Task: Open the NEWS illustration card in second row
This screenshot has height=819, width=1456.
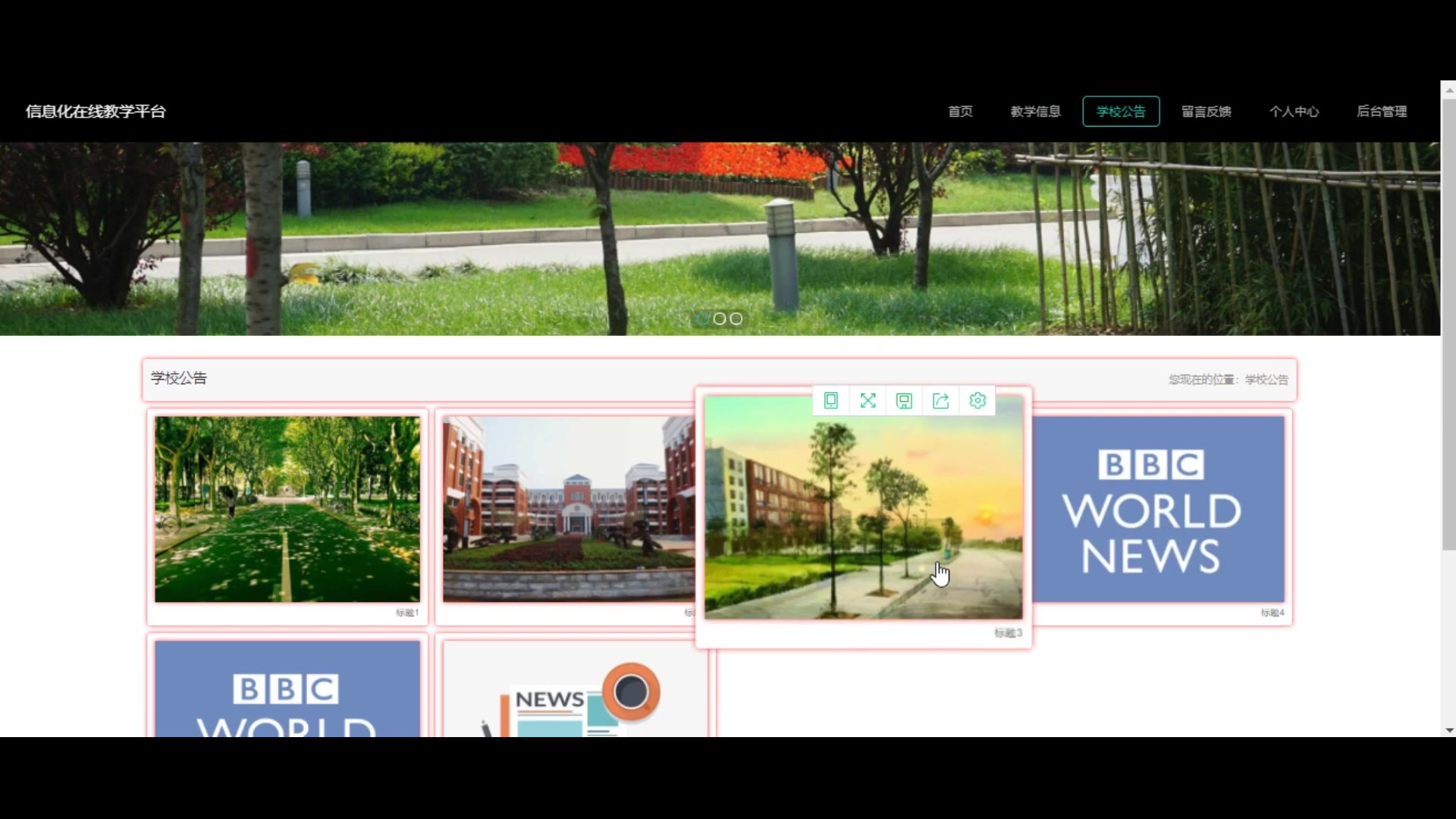Action: pyautogui.click(x=575, y=689)
